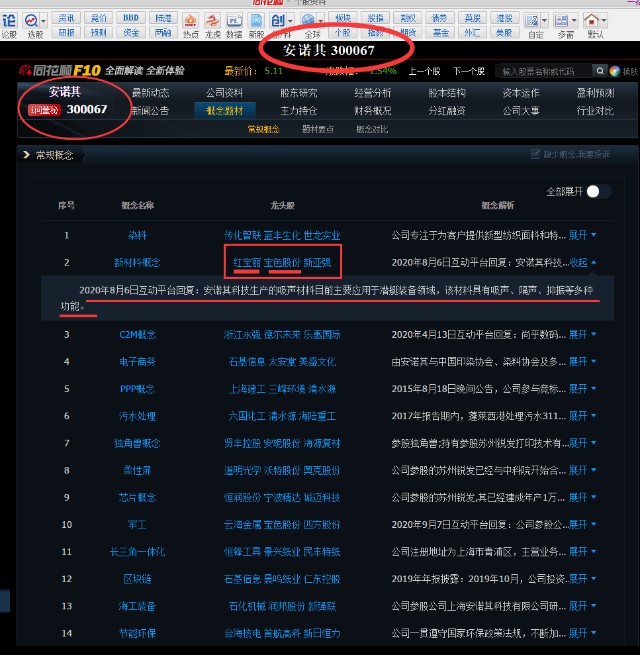Open the 公司资料 tab
The image size is (640, 655).
pyautogui.click(x=224, y=93)
